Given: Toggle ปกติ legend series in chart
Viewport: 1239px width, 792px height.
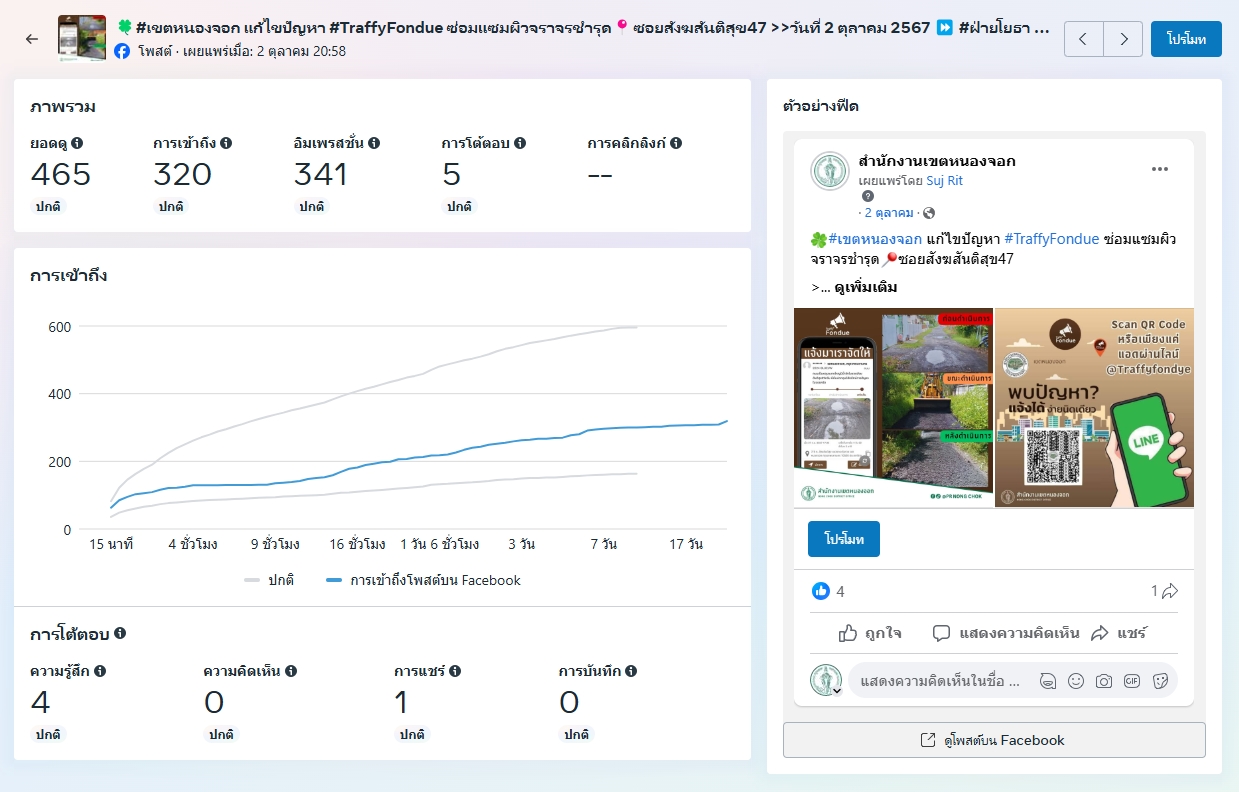Looking at the screenshot, I should tap(269, 580).
